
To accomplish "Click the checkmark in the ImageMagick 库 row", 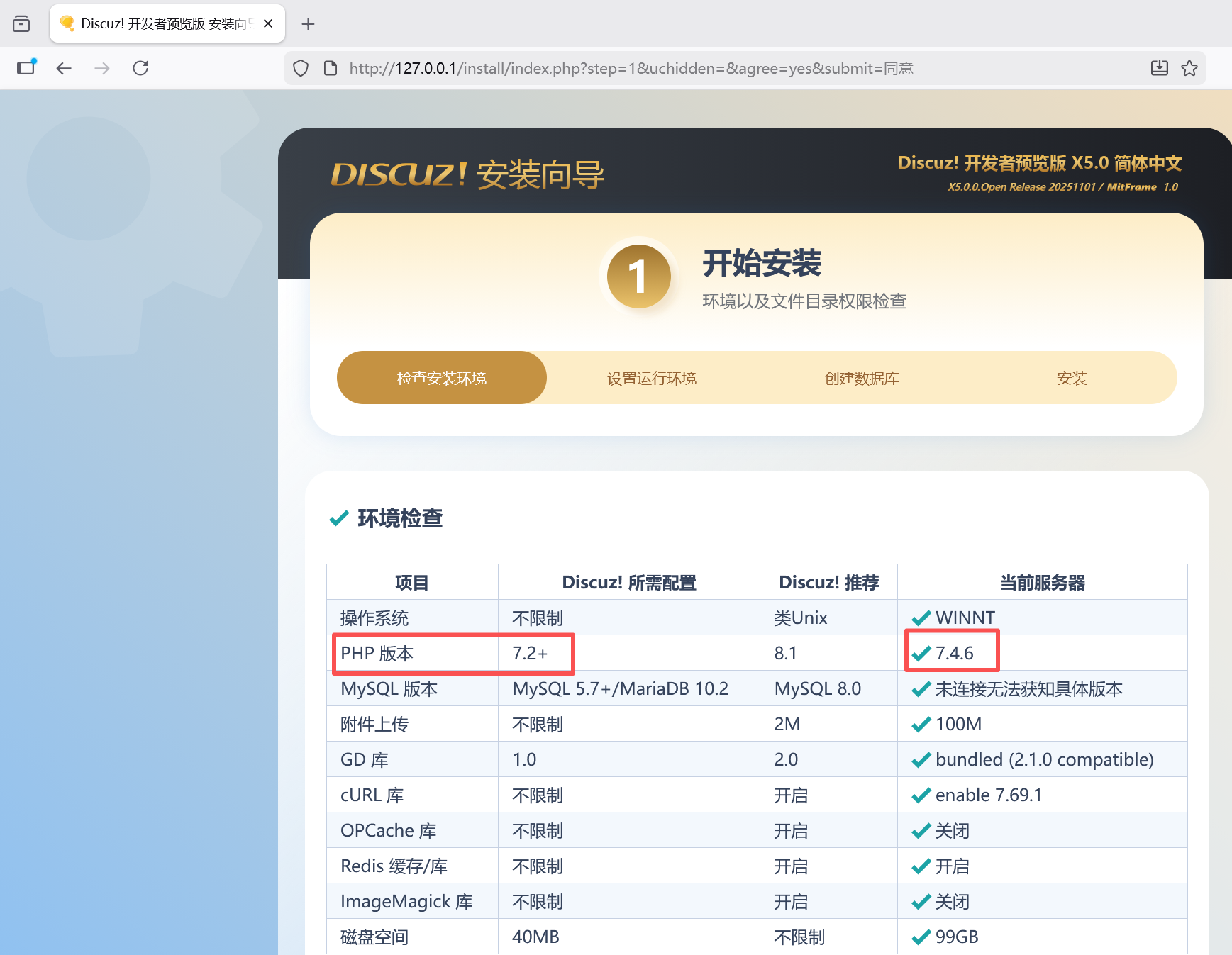I will pyautogui.click(x=921, y=901).
